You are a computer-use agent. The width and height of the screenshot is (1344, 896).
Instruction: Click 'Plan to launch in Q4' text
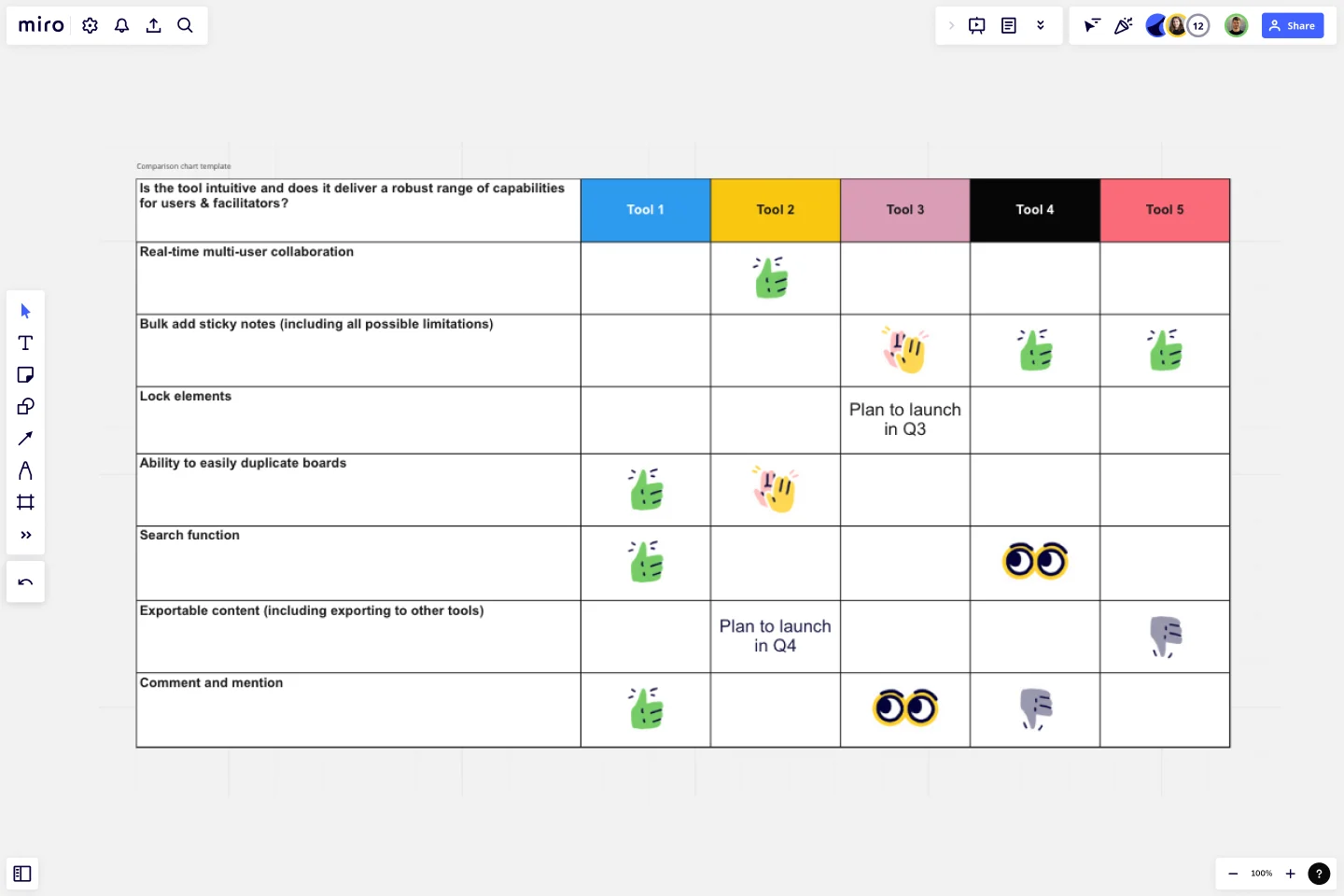[x=775, y=636]
